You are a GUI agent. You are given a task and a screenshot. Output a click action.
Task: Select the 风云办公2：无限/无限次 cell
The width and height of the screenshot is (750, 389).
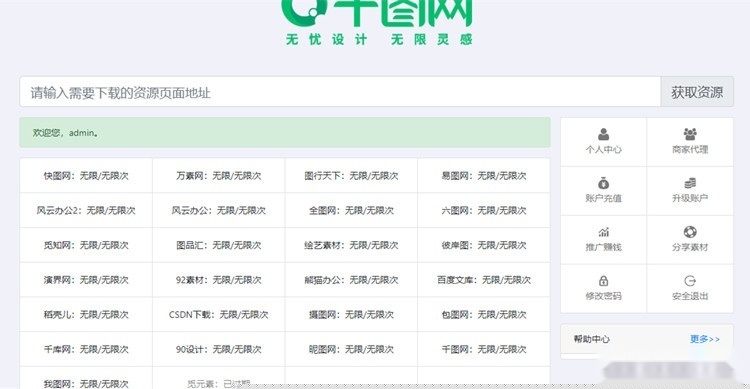click(x=86, y=210)
